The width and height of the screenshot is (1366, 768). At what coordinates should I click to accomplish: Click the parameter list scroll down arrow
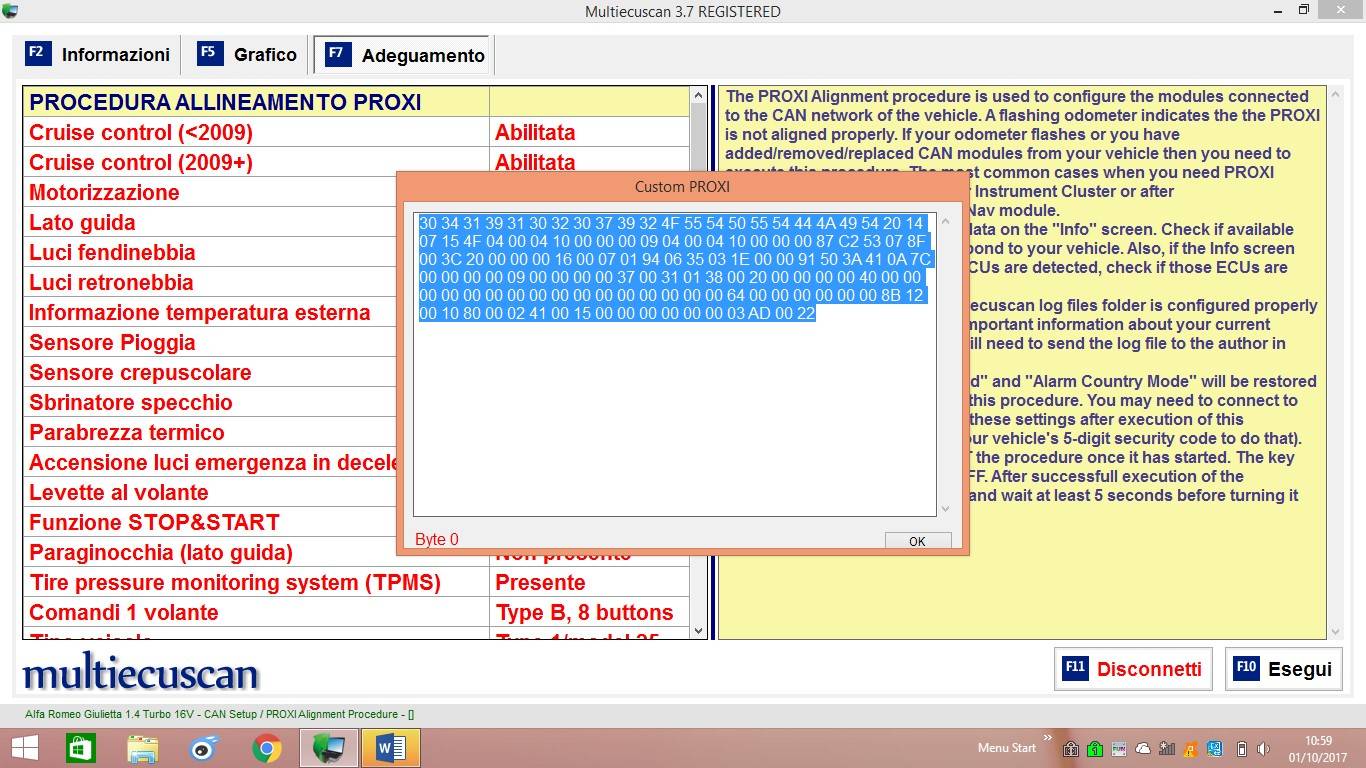point(699,631)
